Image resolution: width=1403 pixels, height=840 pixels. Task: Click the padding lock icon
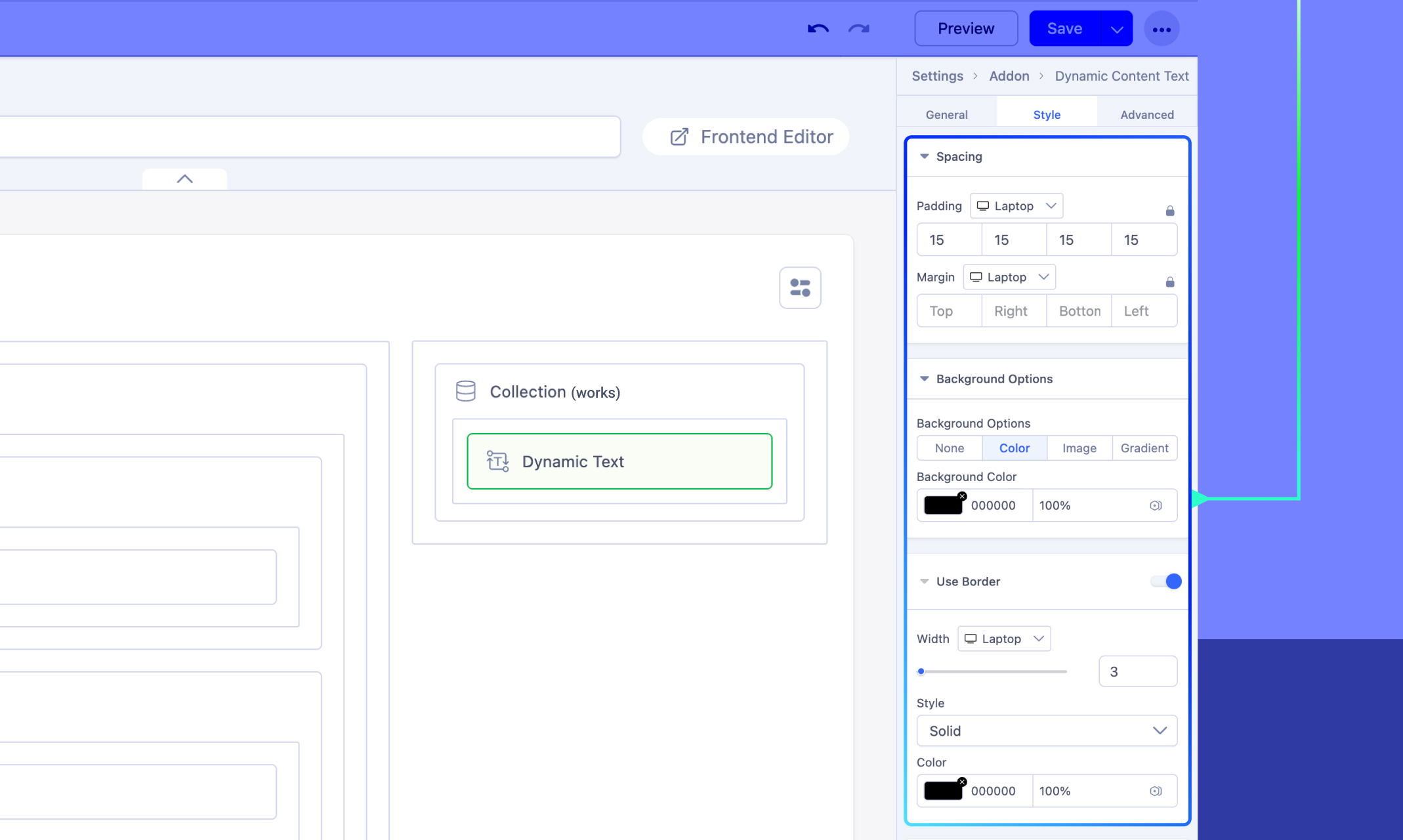[1169, 211]
